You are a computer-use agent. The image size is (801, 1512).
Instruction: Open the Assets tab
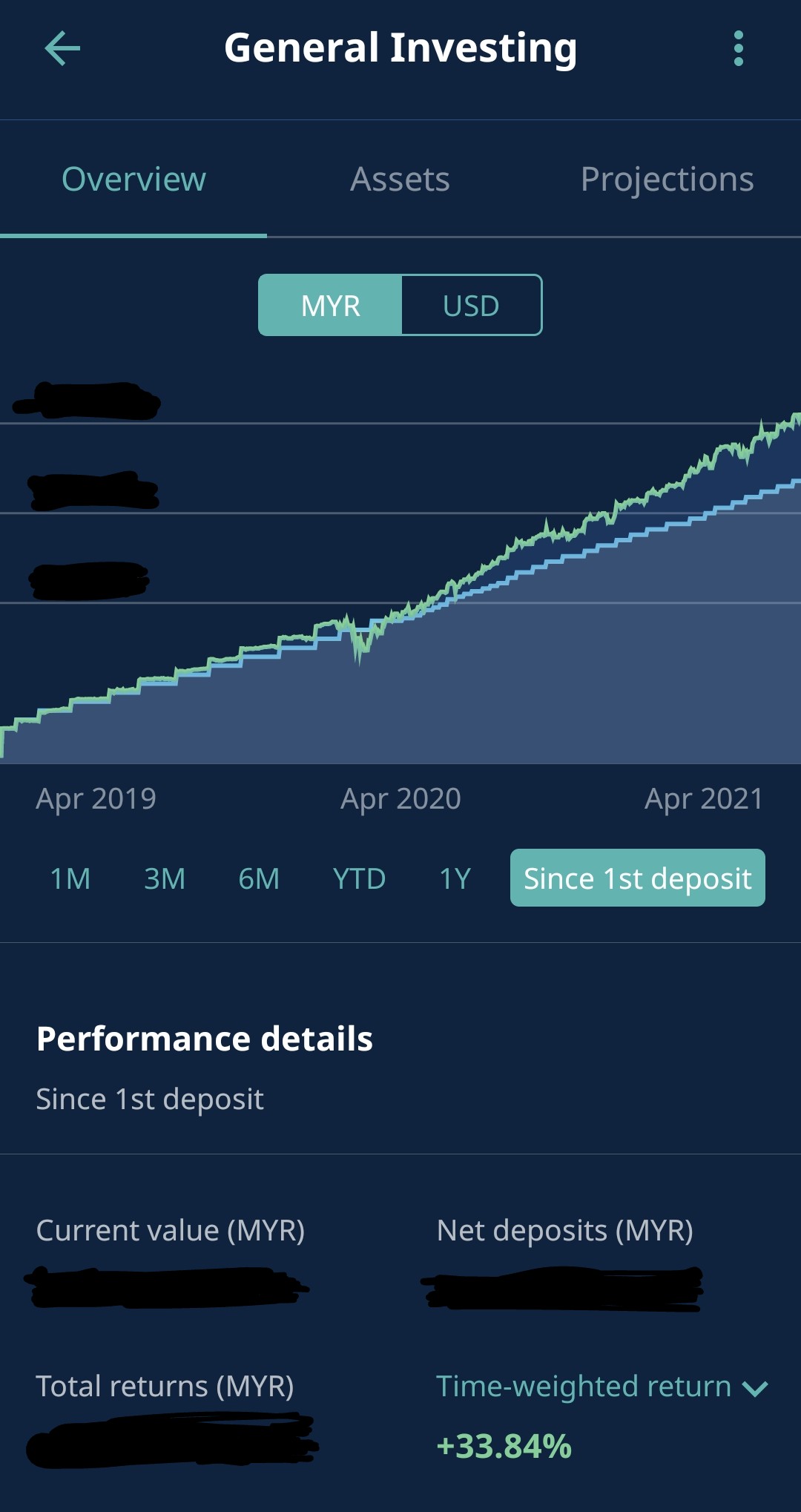[x=400, y=179]
